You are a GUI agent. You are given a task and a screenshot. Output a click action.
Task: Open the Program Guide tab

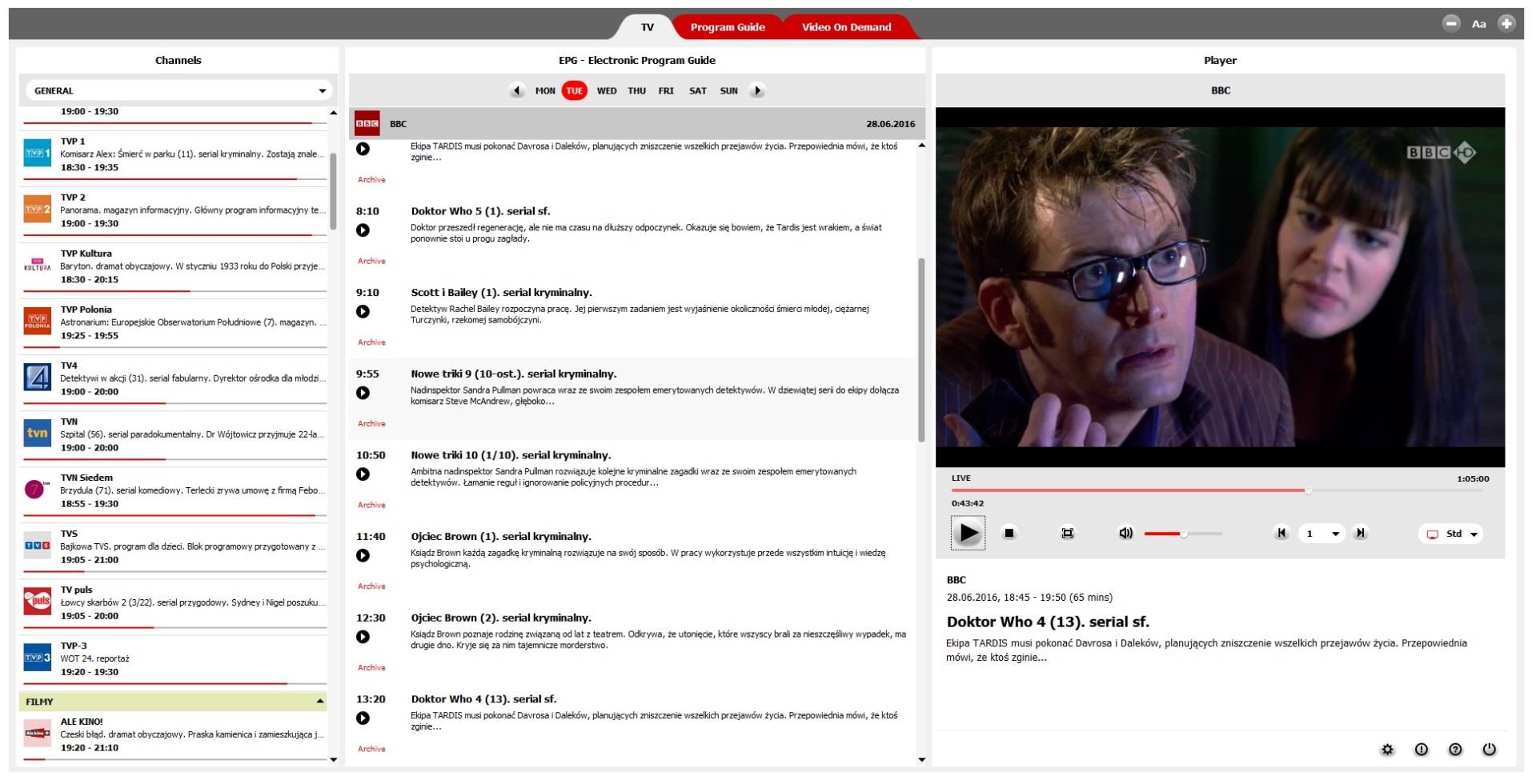pyautogui.click(x=728, y=27)
